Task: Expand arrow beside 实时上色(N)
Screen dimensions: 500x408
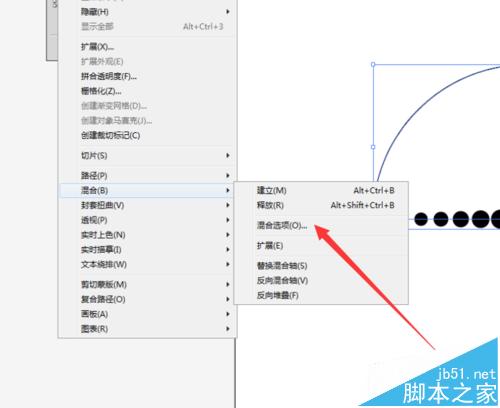Action: pos(228,235)
